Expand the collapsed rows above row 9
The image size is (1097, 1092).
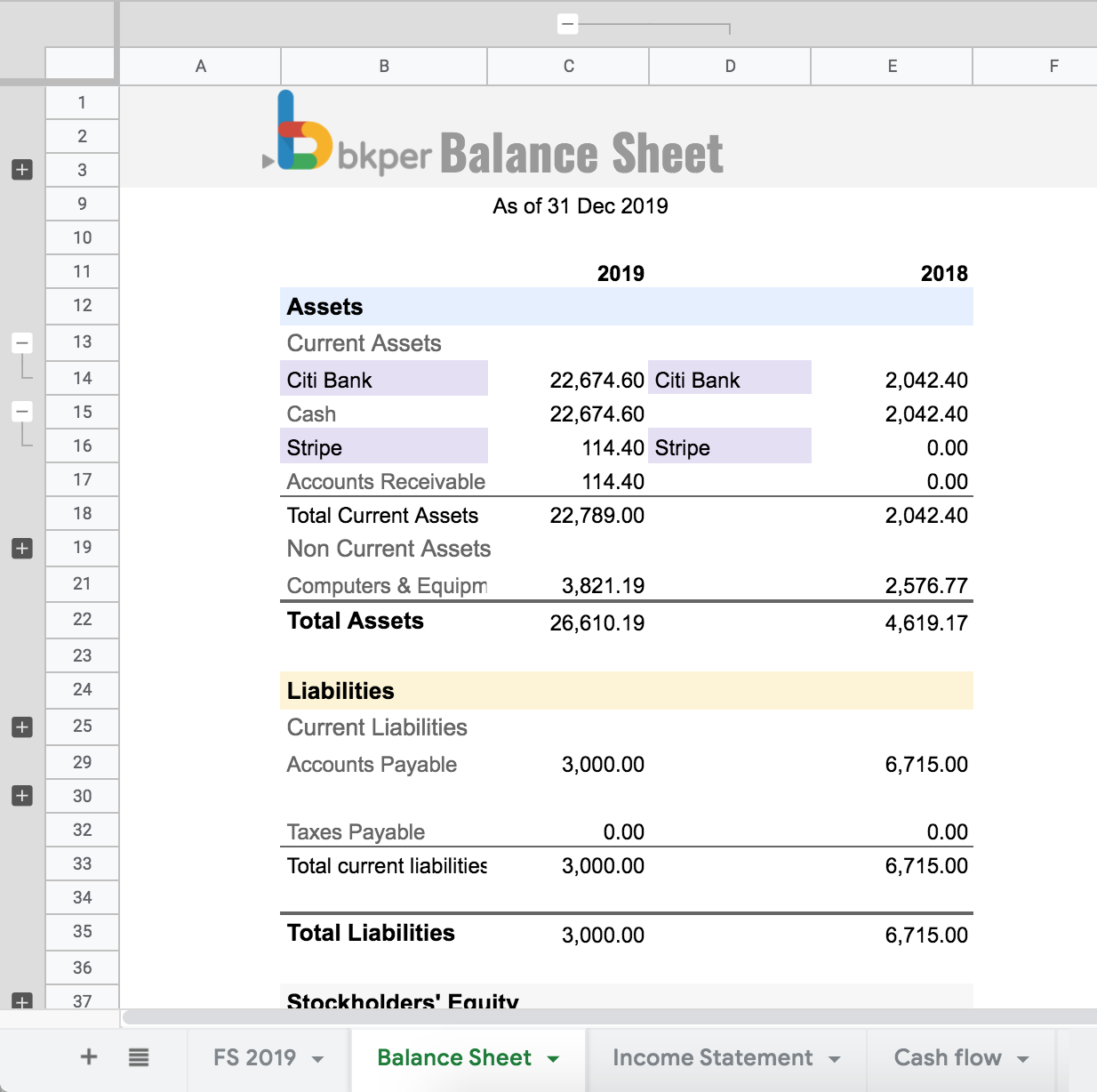pyautogui.click(x=21, y=170)
